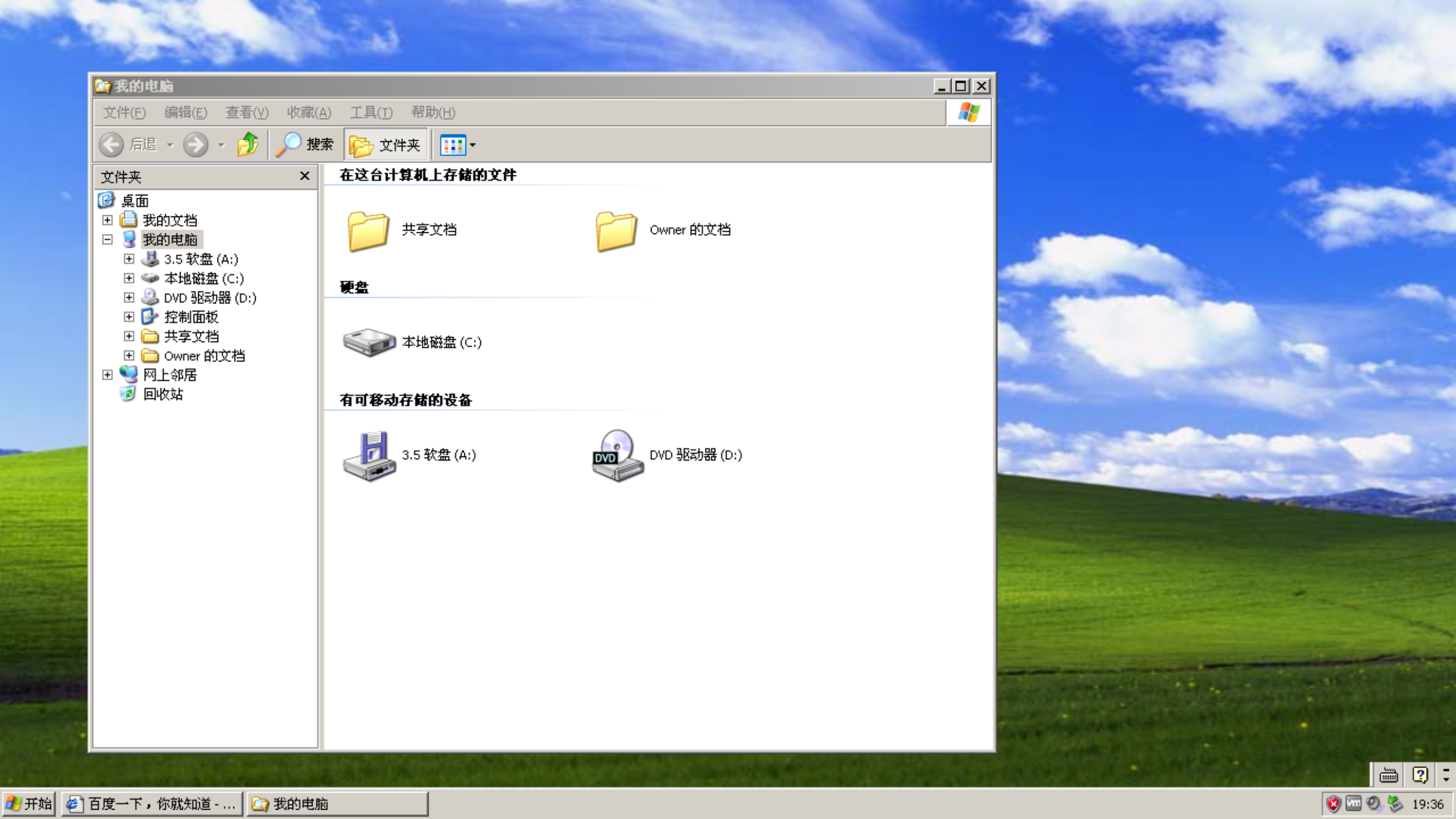The width and height of the screenshot is (1456, 819).
Task: Open the 文件(F) menu
Action: 124,112
